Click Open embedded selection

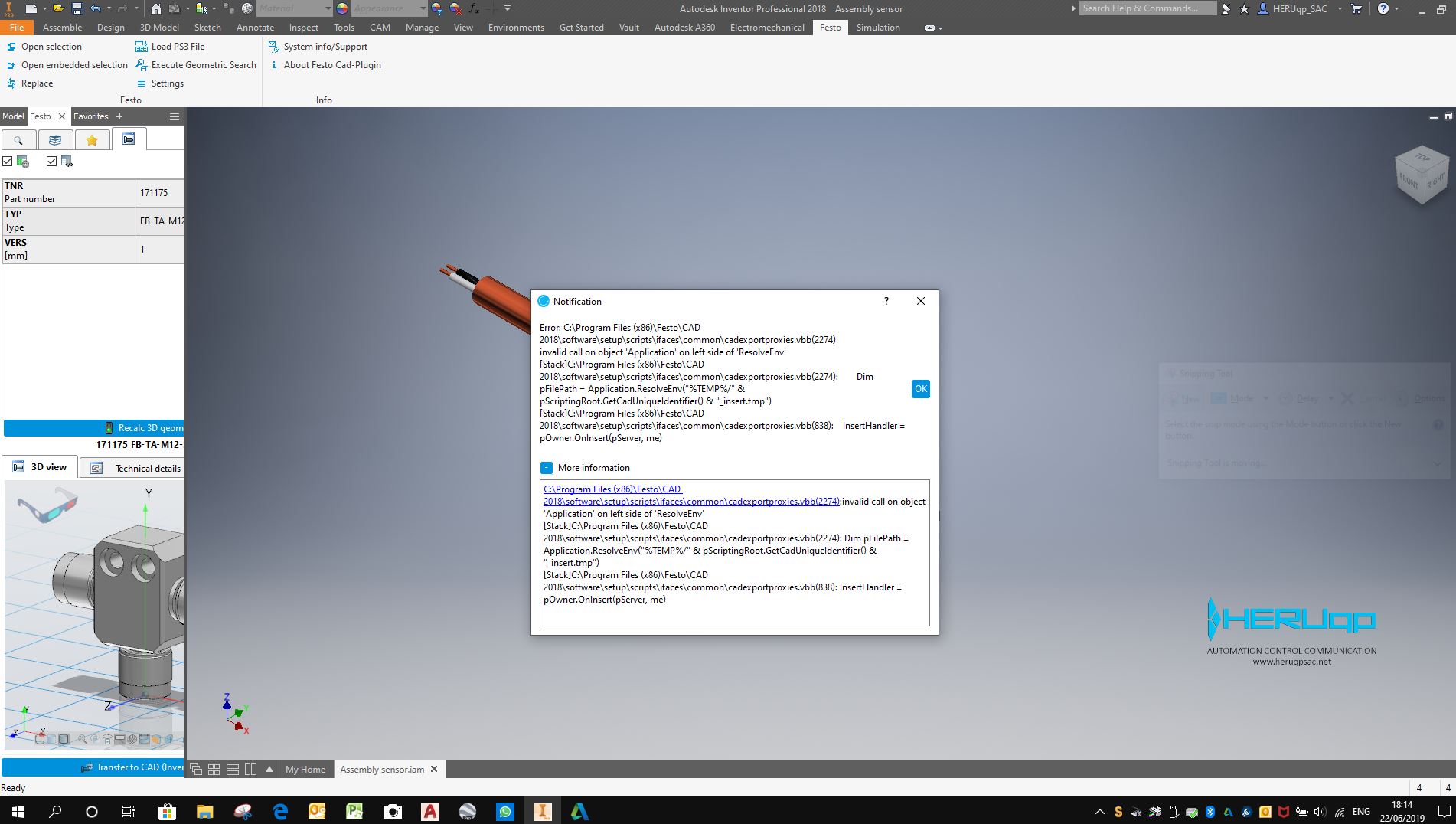tap(67, 64)
